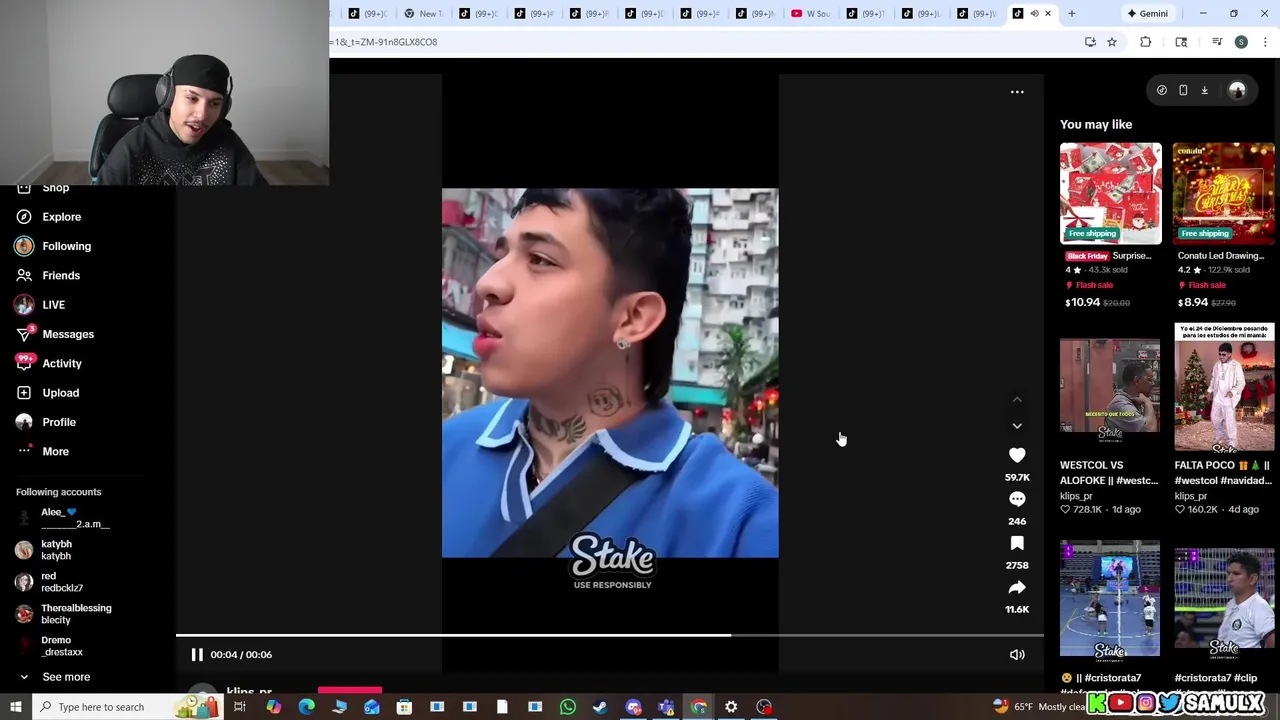Open the redbcklz7 following account
Screen dimensions: 1280x720
(60, 582)
